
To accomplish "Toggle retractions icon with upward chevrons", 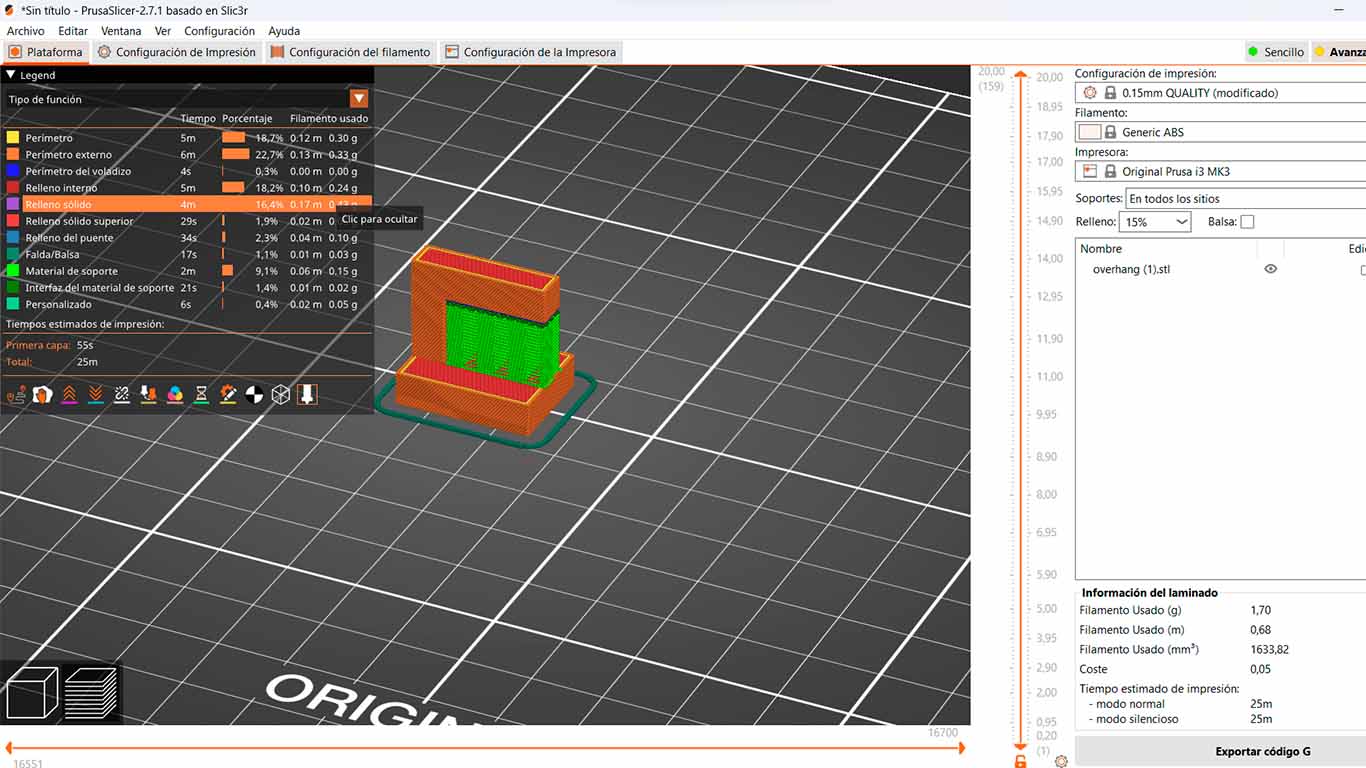I will coord(69,394).
